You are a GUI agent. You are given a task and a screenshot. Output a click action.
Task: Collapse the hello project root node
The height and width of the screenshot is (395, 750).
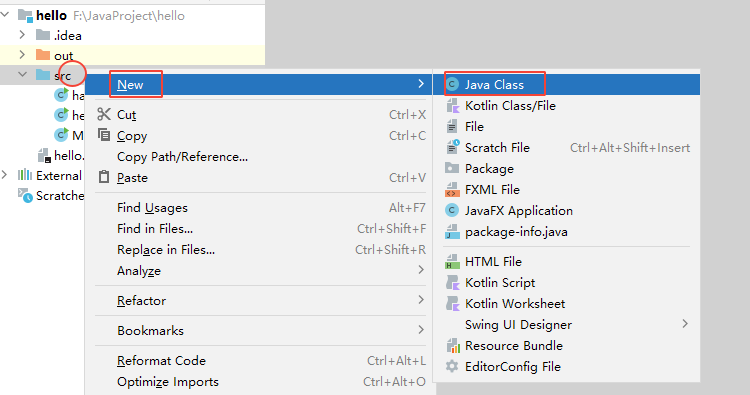point(5,15)
